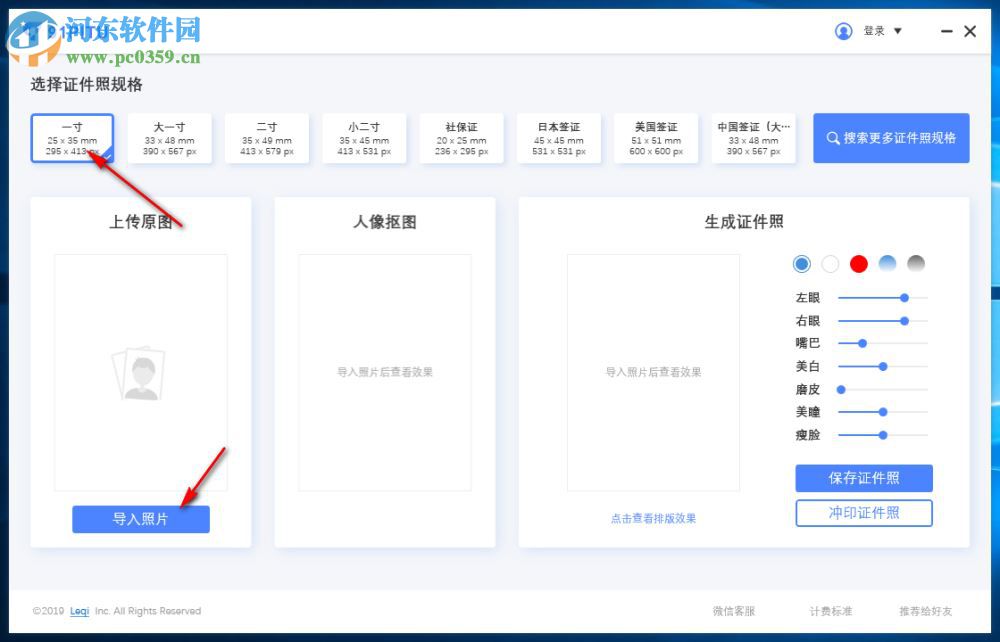Click the 美白 slider handle
The height and width of the screenshot is (642, 1000).
[884, 366]
